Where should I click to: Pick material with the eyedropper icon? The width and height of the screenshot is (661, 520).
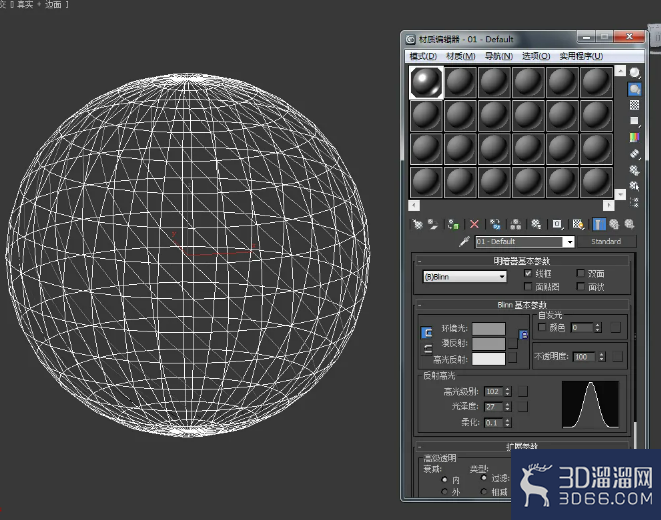[x=464, y=241]
